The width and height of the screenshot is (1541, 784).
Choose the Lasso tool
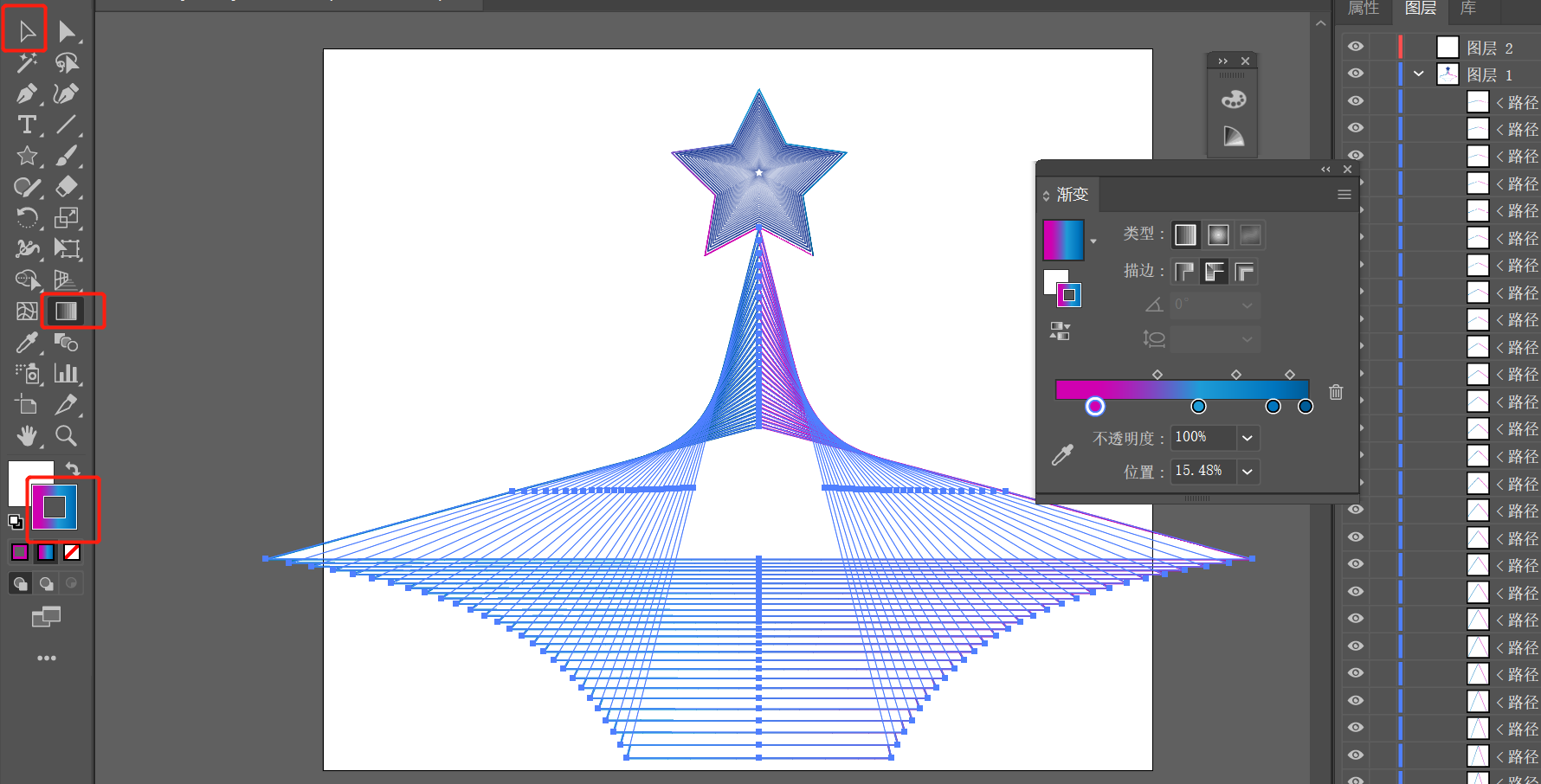[x=67, y=62]
